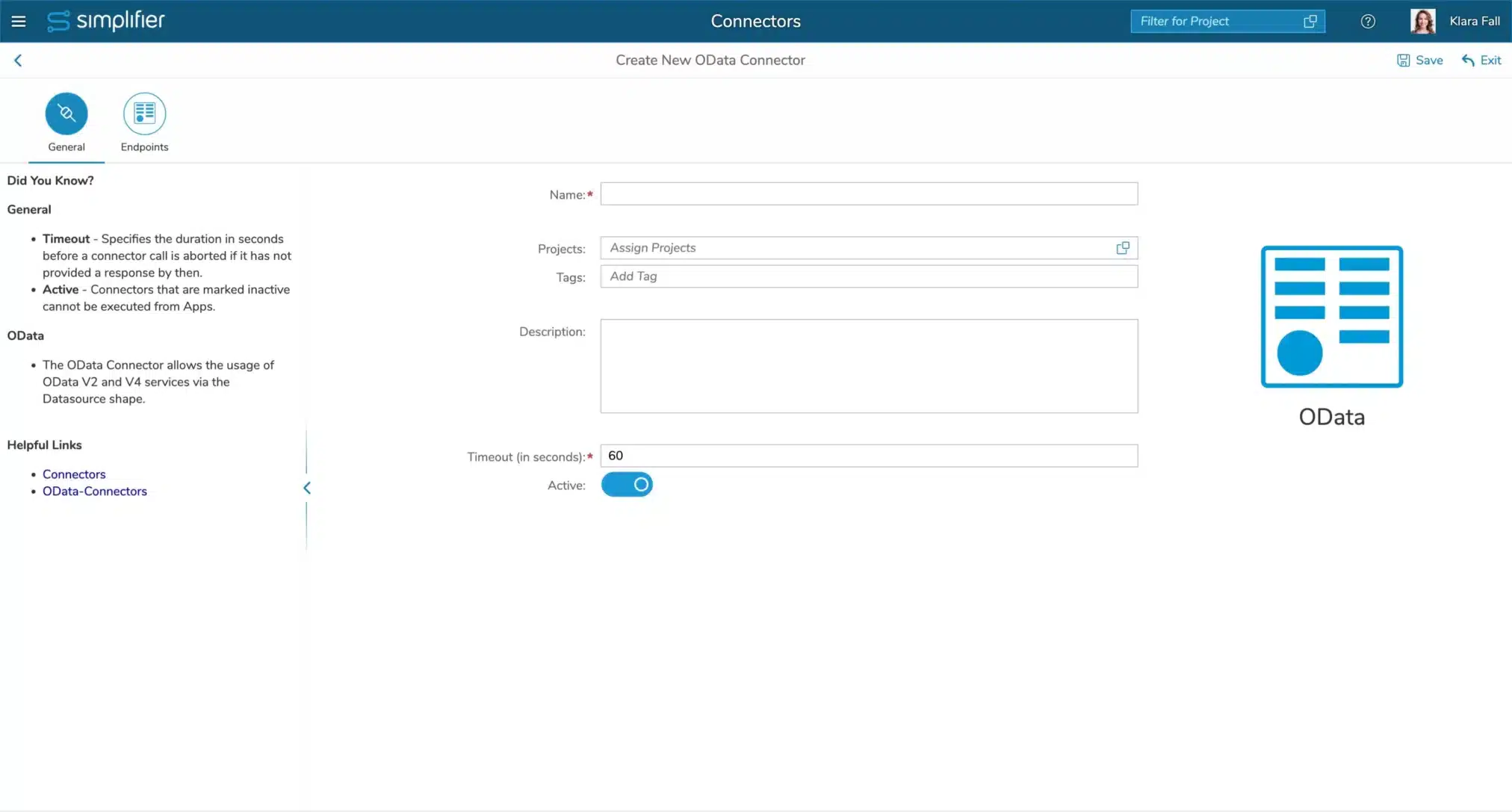Click the large OData connector icon

pyautogui.click(x=1331, y=317)
